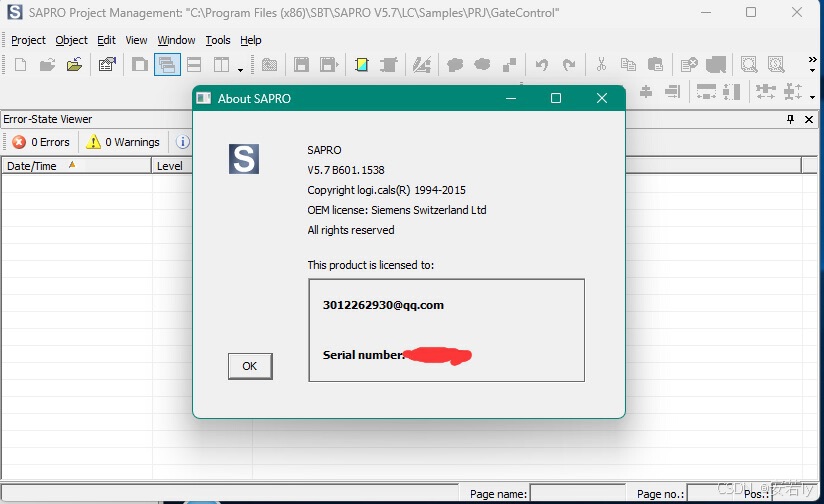Click the yellow folder with arrow icon

(x=74, y=65)
